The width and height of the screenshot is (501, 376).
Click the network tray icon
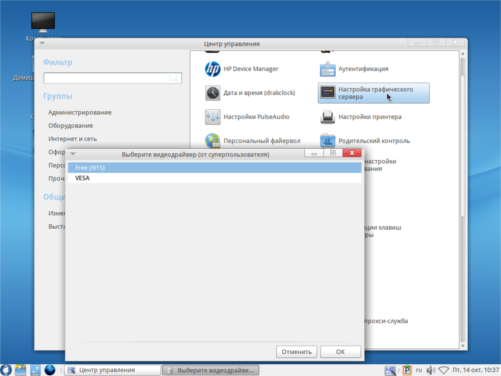pos(444,370)
